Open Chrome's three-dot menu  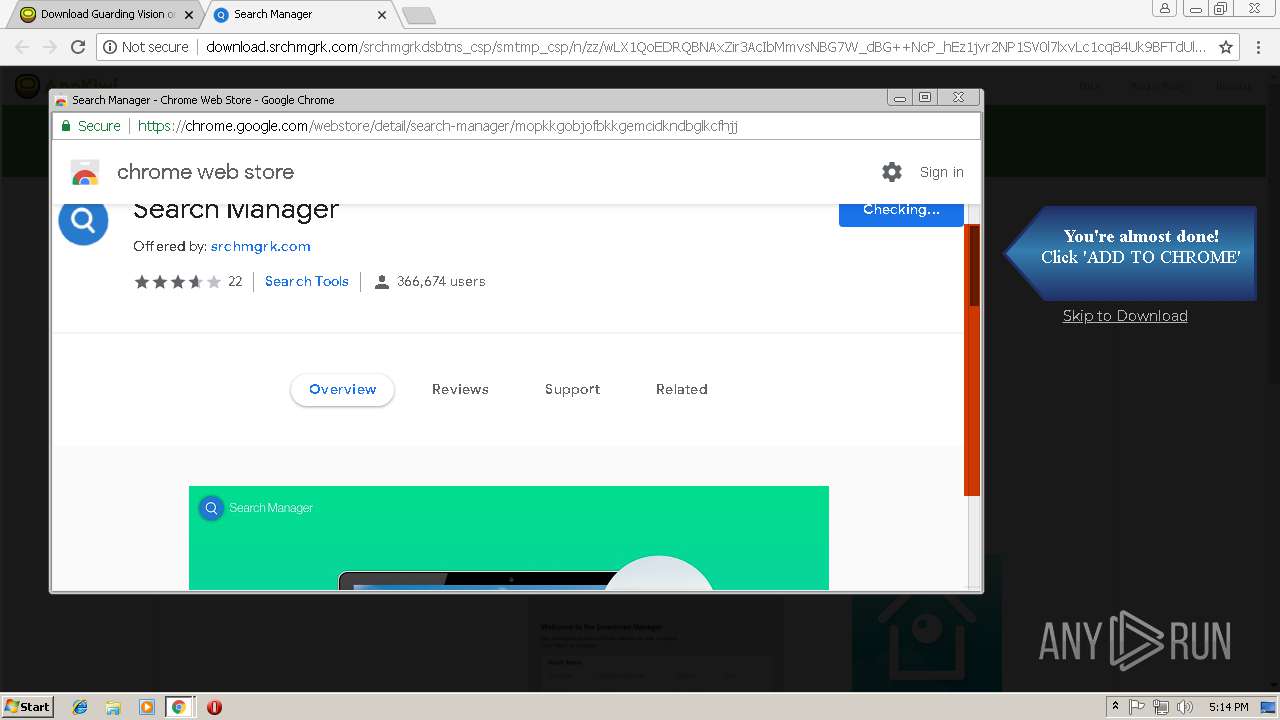tap(1260, 47)
